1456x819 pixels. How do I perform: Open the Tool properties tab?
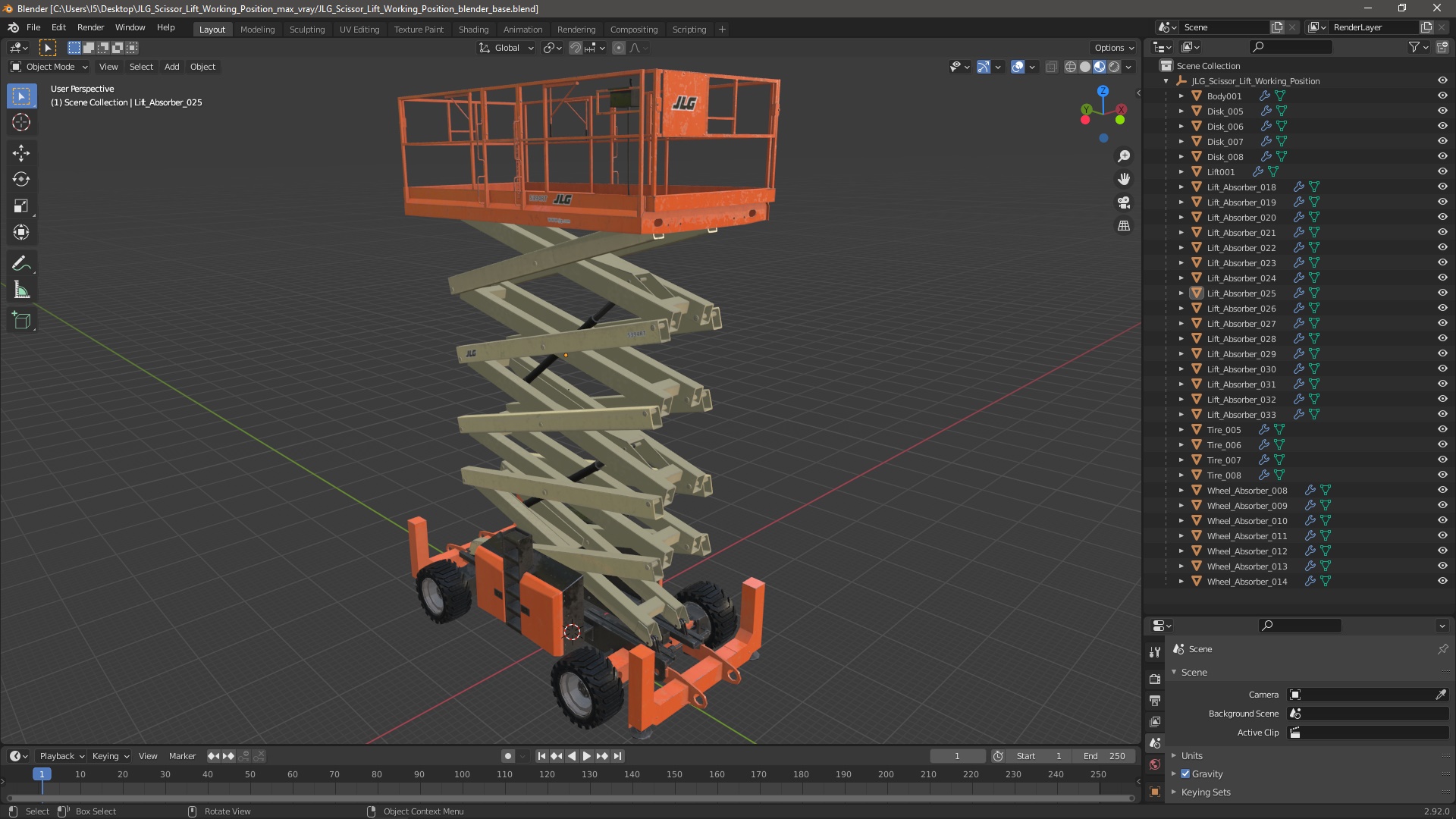coord(1155,652)
